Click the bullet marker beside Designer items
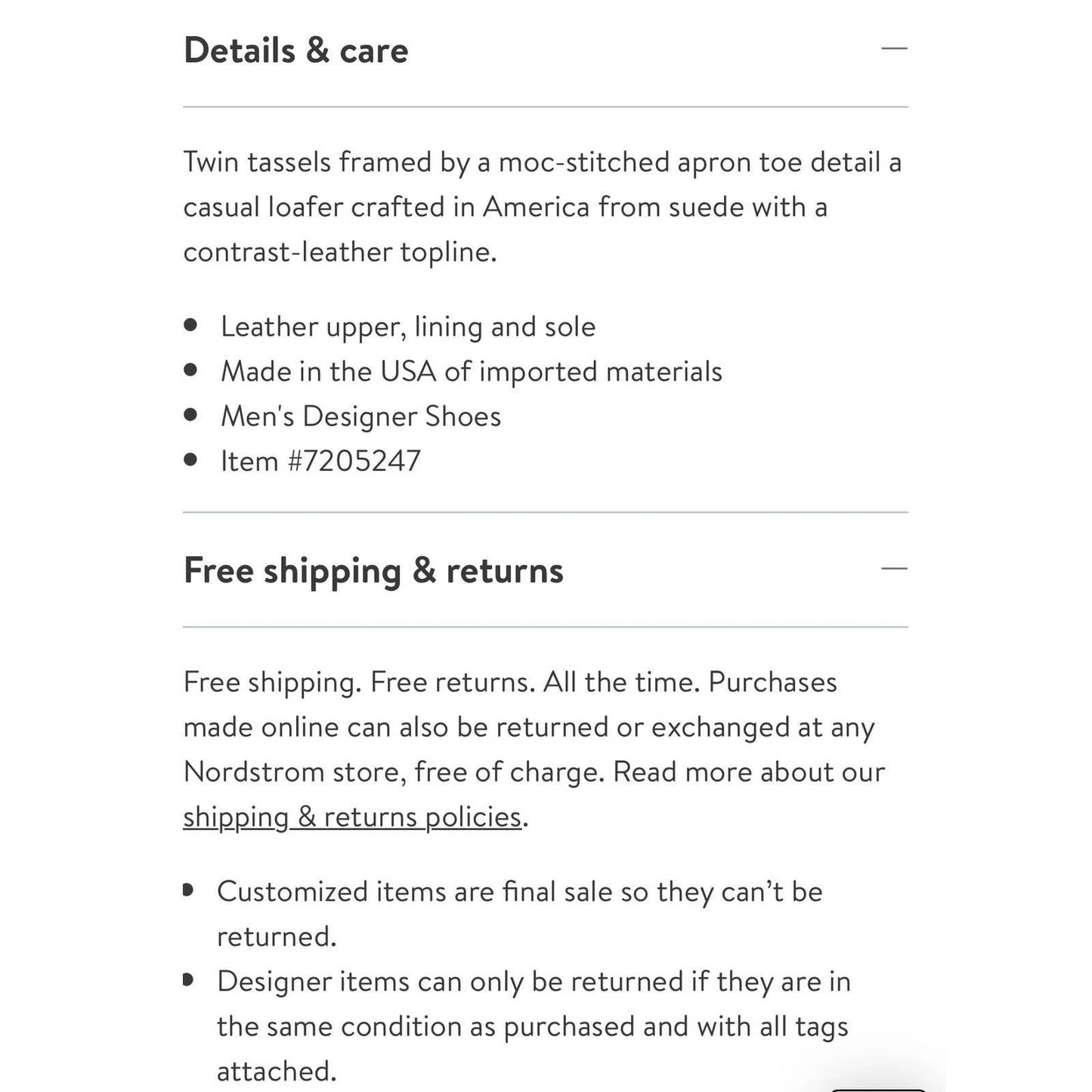The image size is (1092, 1092). pos(188,980)
